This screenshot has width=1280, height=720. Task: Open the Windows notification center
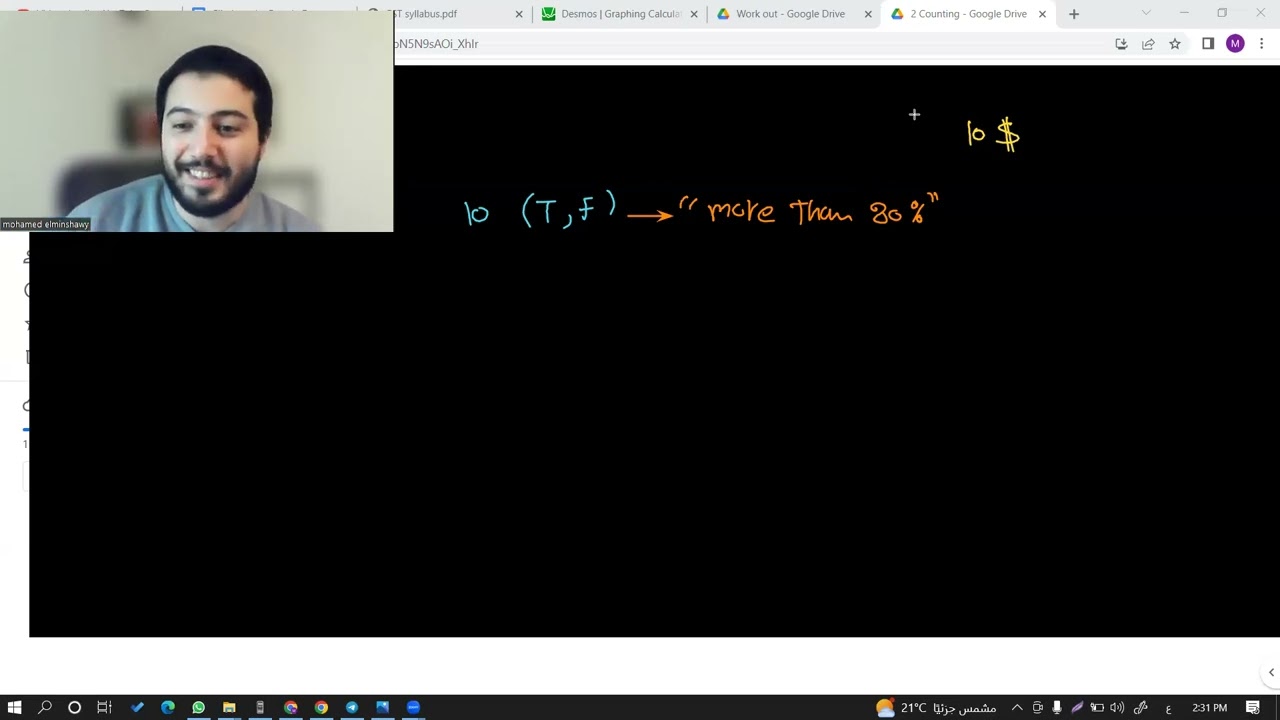click(1253, 708)
